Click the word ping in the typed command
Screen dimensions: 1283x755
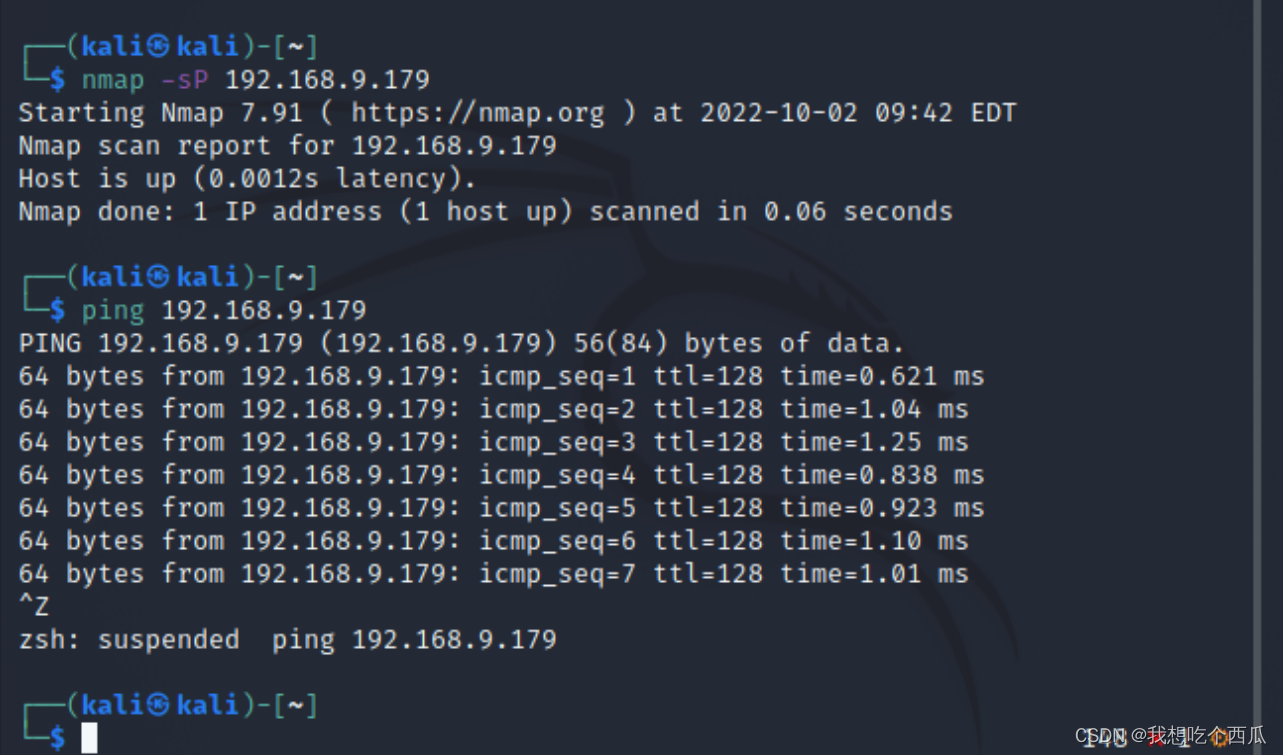click(x=113, y=310)
